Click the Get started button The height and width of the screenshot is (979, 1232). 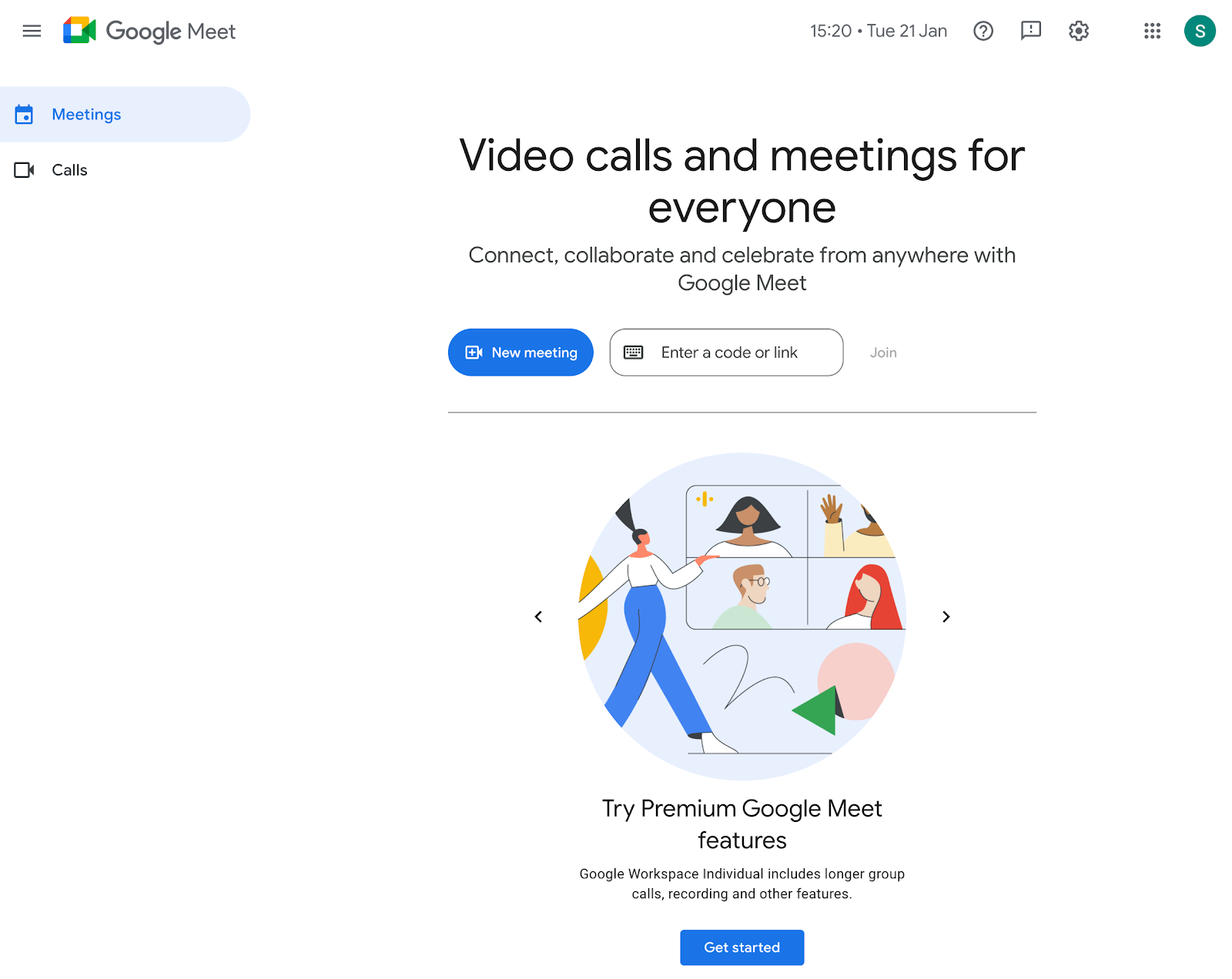point(742,947)
